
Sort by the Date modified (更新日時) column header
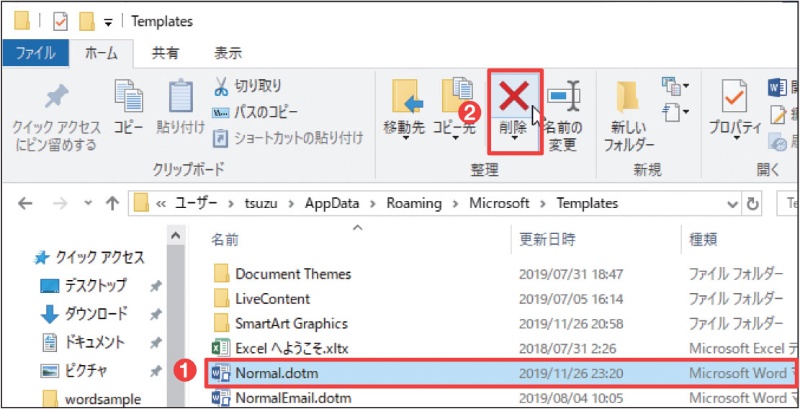point(547,240)
